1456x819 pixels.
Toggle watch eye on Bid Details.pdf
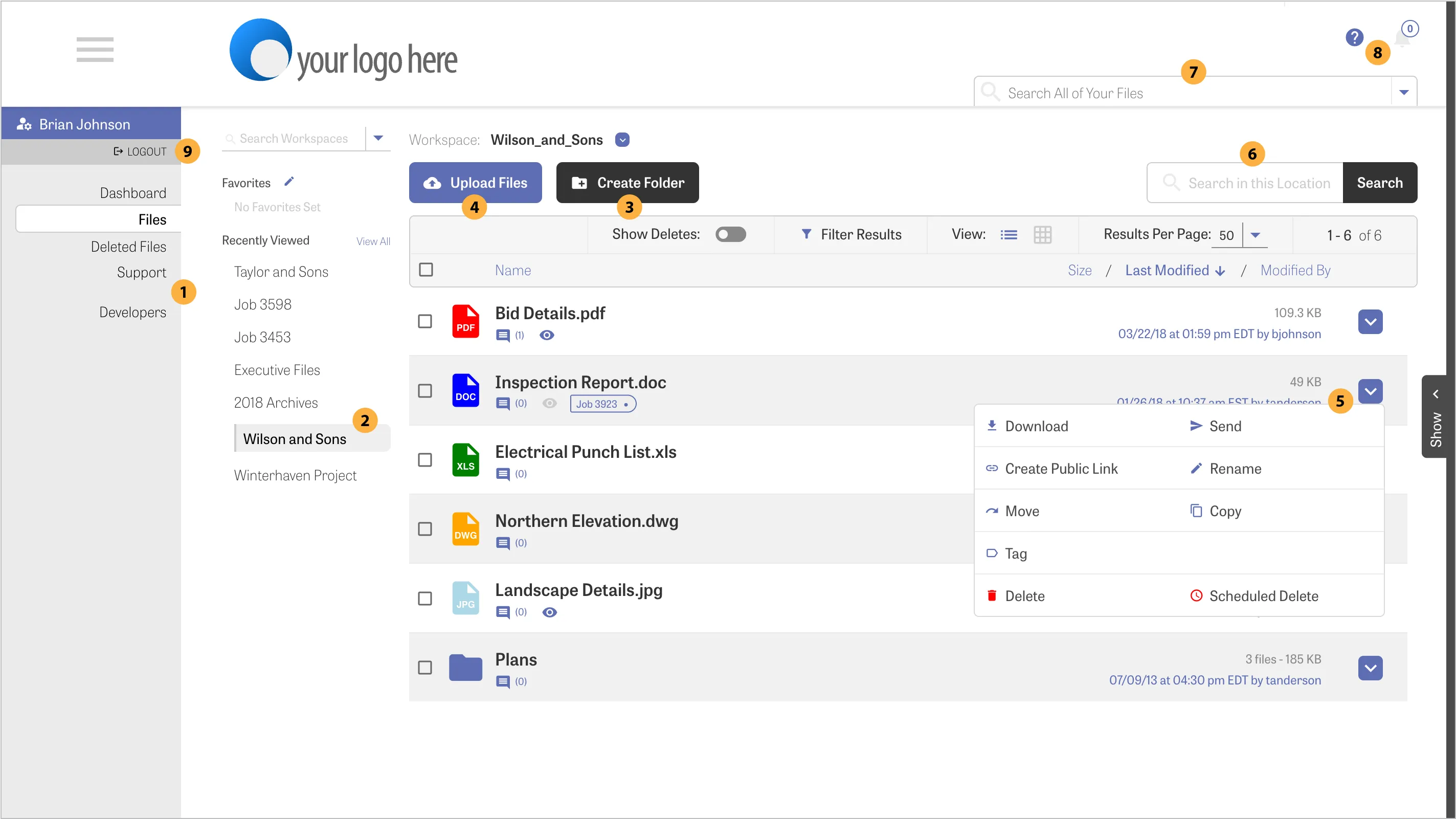(547, 335)
